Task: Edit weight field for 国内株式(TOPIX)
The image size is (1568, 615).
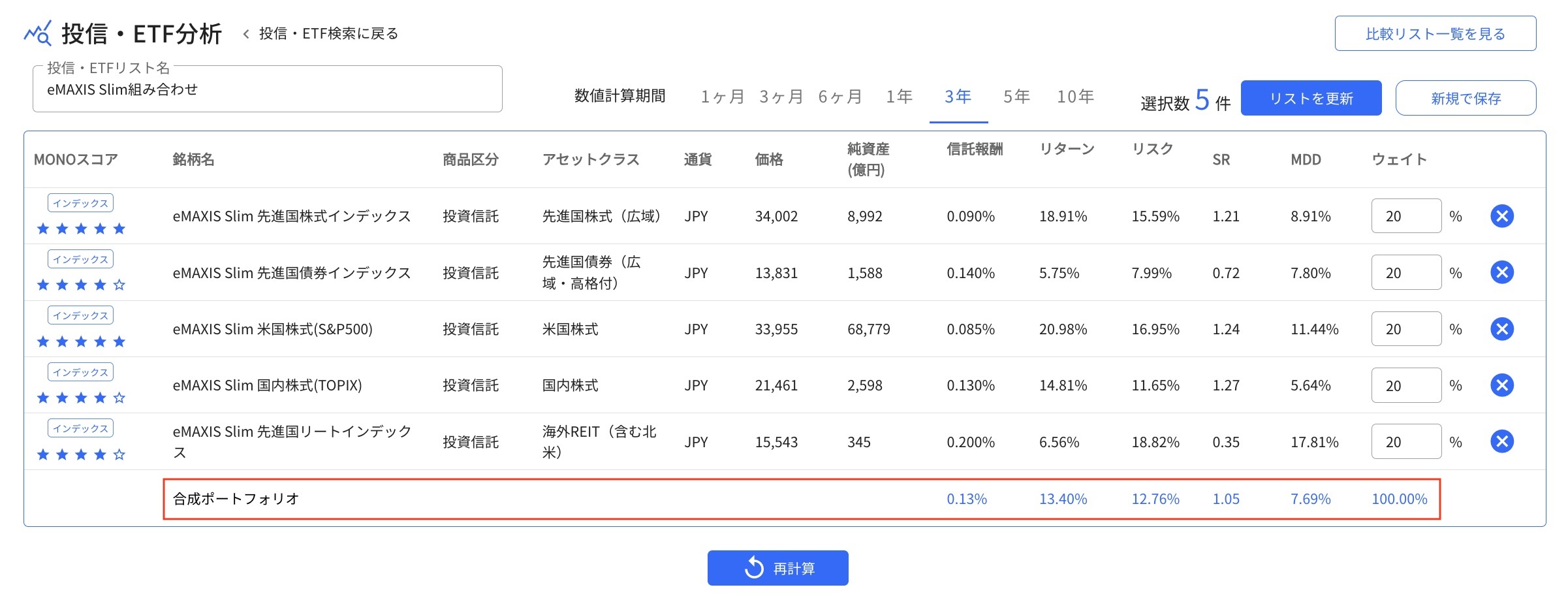Action: click(x=1406, y=385)
